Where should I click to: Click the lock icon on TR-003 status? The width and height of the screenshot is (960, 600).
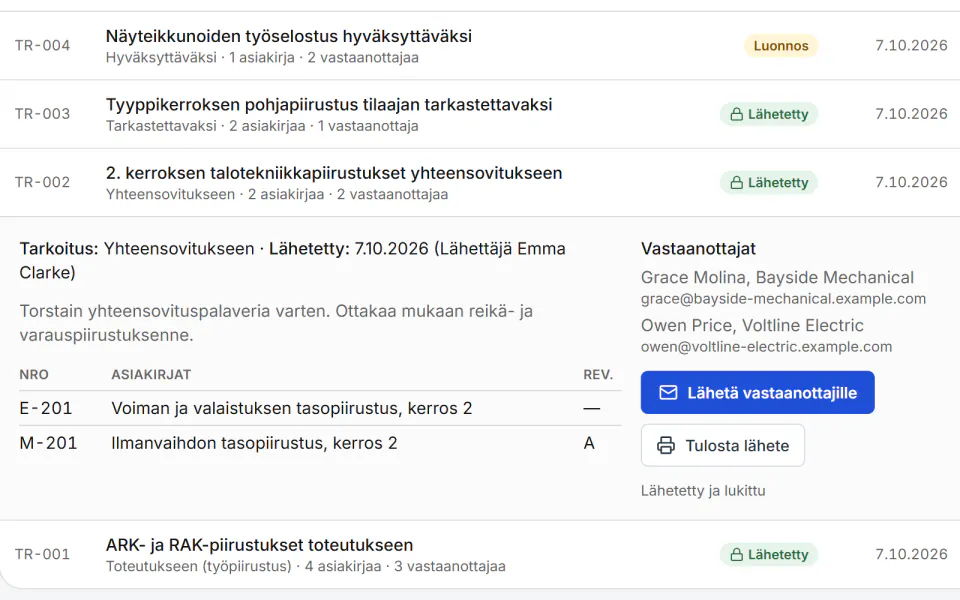coord(737,114)
